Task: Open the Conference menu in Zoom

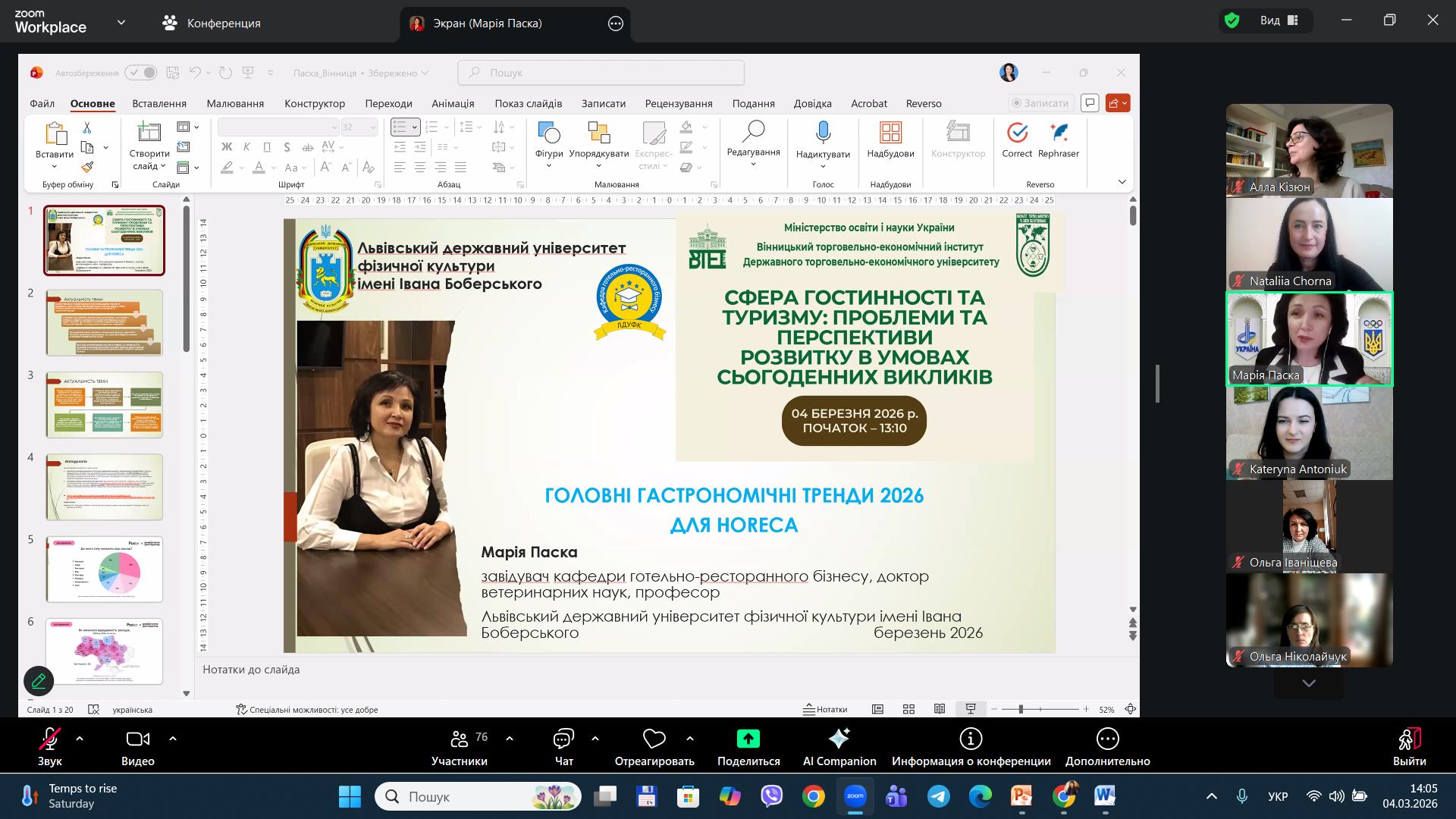Action: [212, 23]
